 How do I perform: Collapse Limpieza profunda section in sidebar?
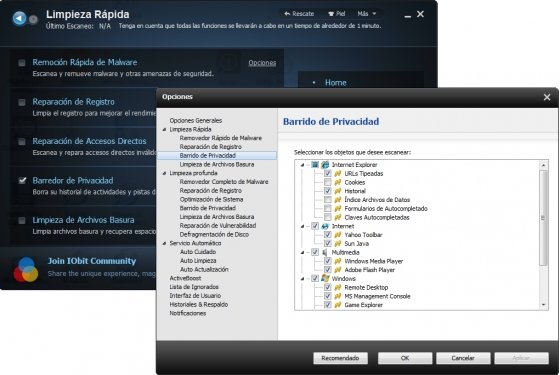[164, 173]
